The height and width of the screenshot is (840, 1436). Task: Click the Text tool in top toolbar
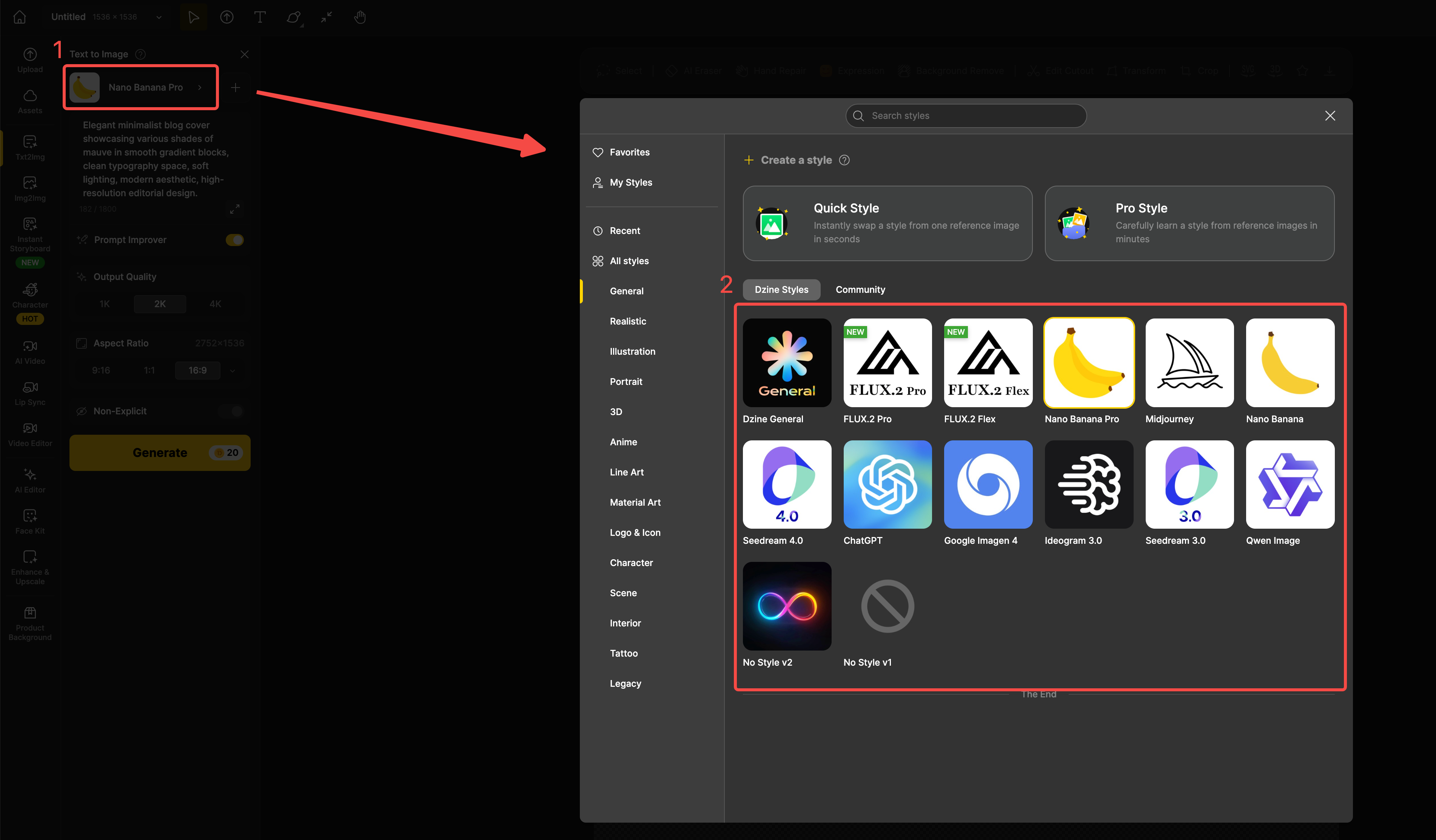[x=260, y=17]
